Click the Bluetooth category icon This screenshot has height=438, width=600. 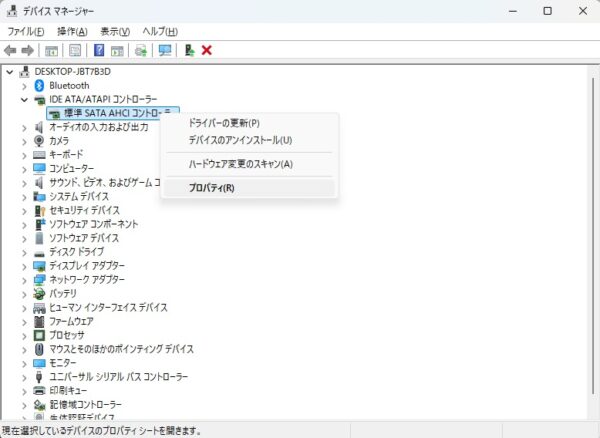(x=39, y=86)
